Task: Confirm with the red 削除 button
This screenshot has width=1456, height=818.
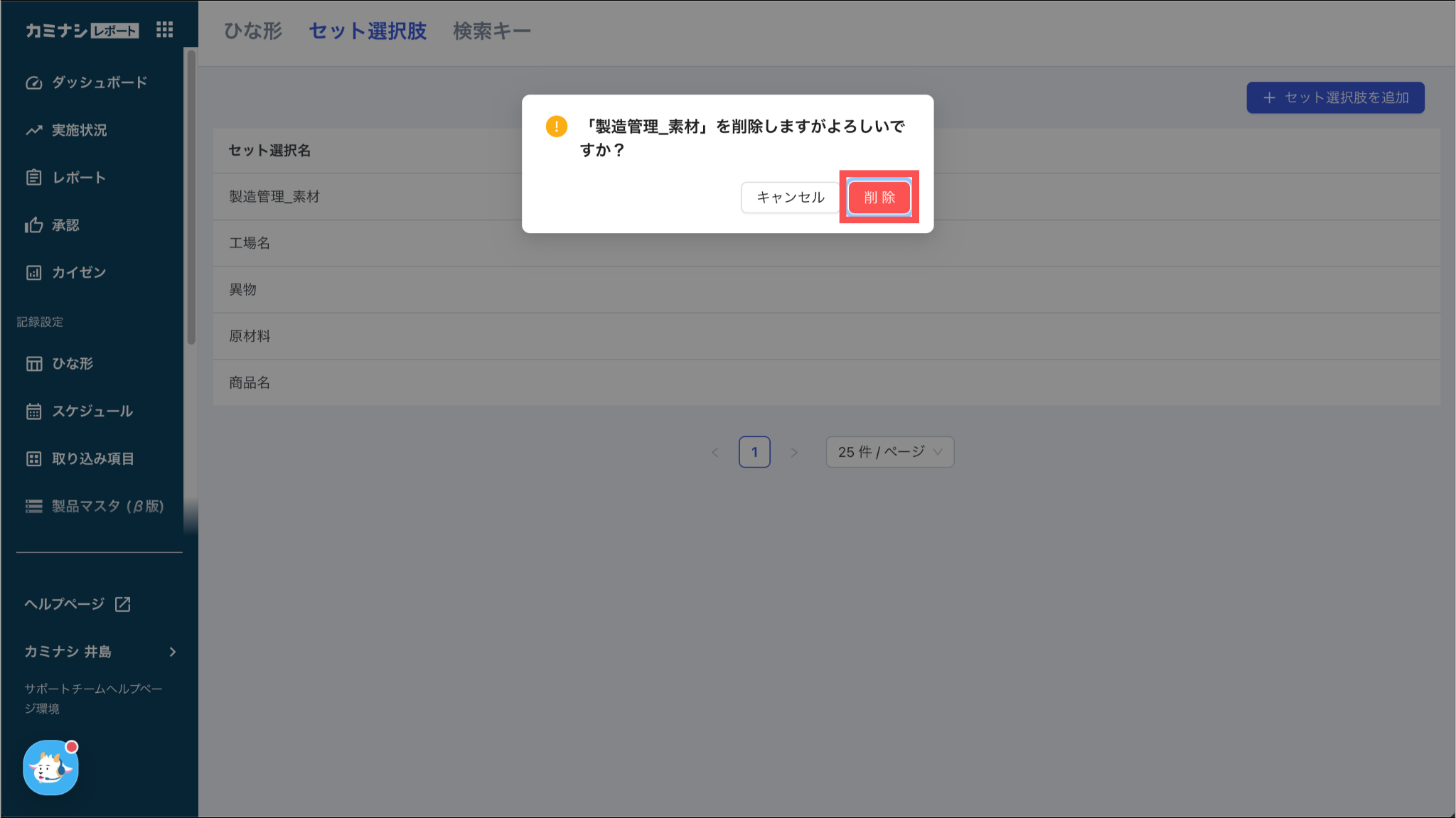Action: pos(879,198)
